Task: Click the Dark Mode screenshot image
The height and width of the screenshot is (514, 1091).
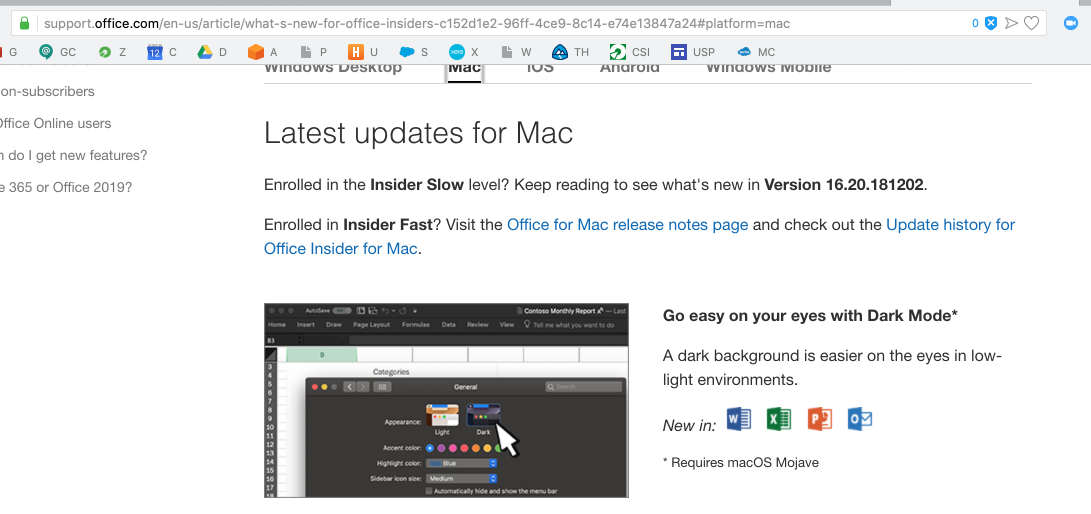Action: point(446,400)
